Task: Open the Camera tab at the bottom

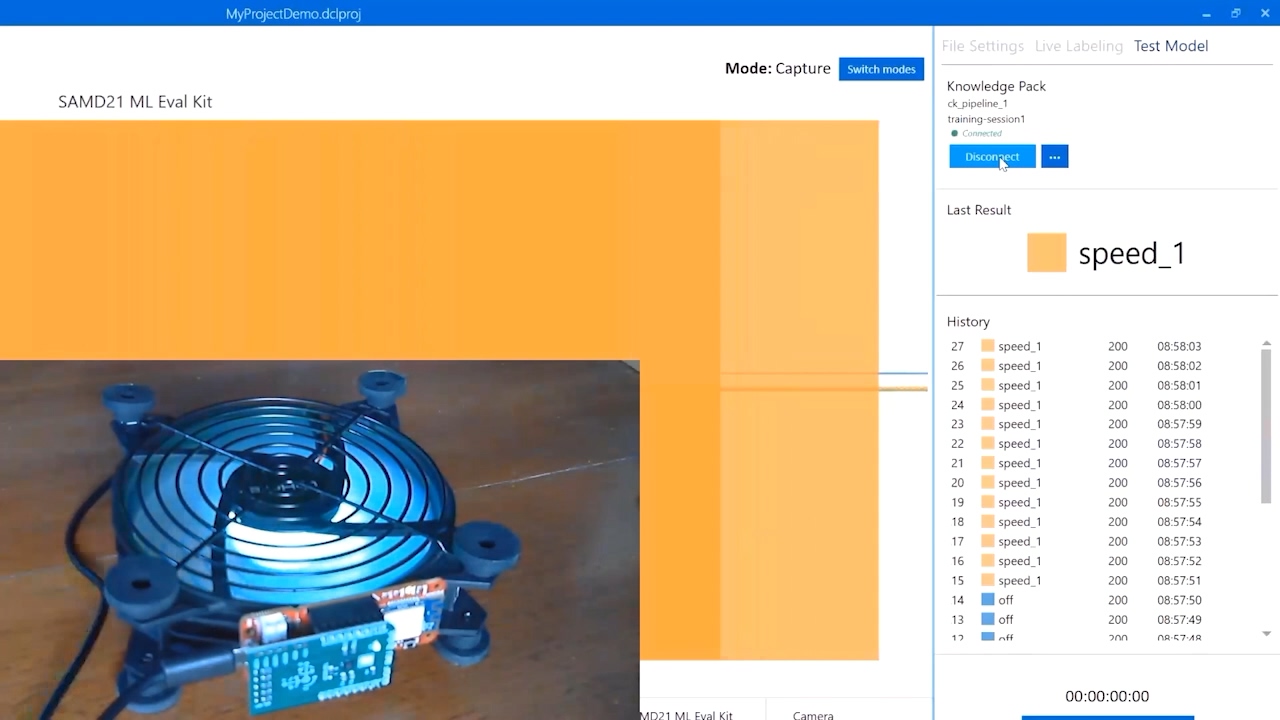Action: click(812, 715)
